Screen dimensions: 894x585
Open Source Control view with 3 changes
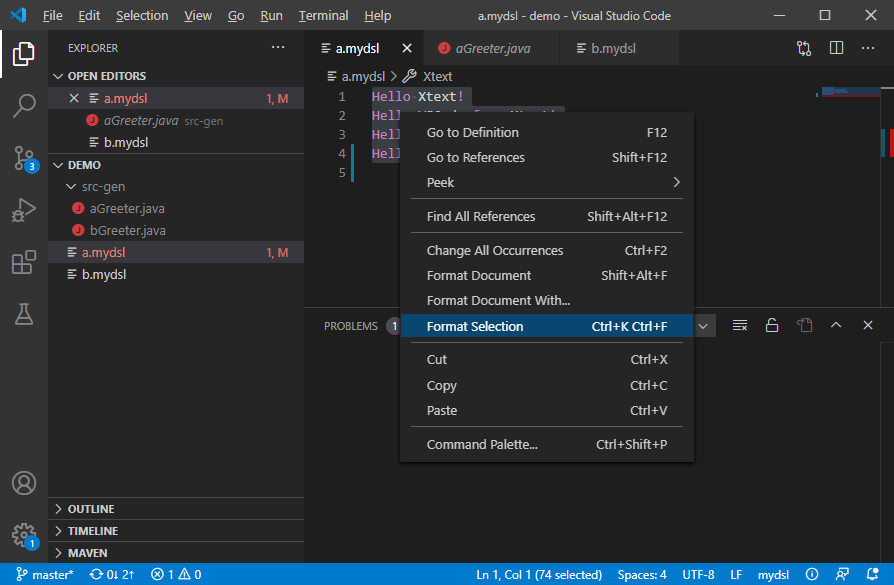tap(25, 158)
